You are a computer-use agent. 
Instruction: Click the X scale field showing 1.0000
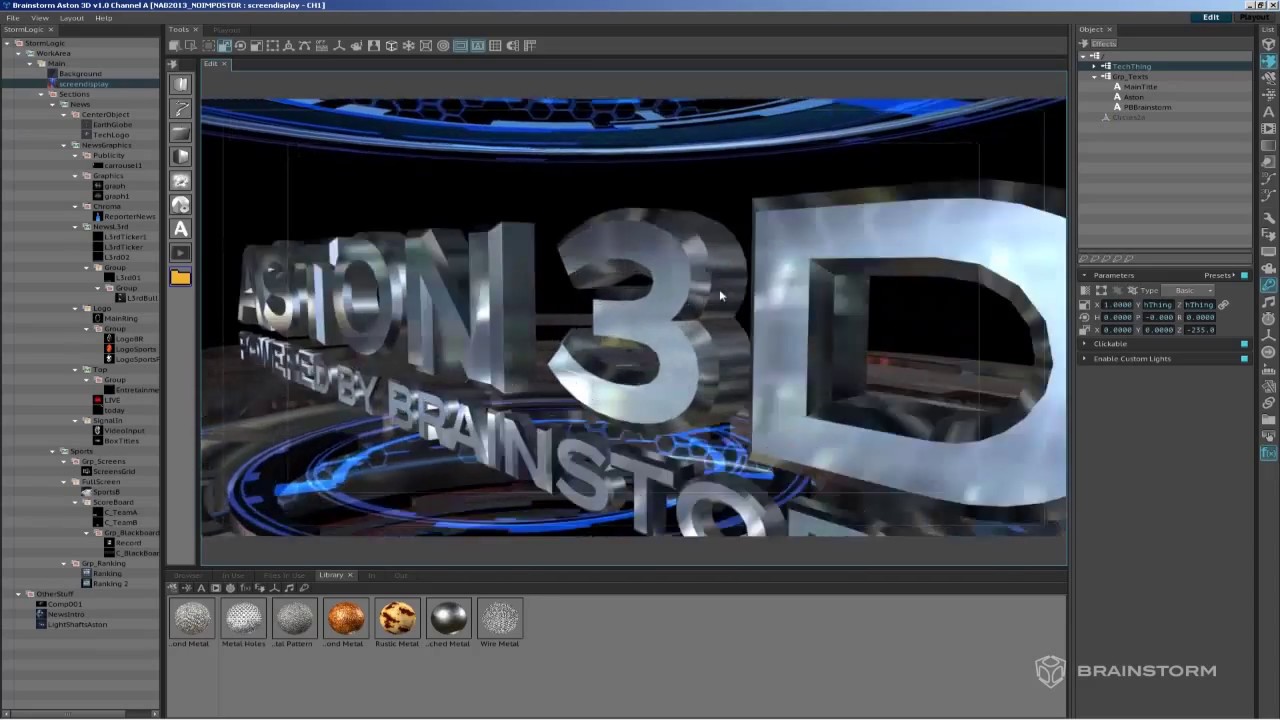[x=1117, y=304]
